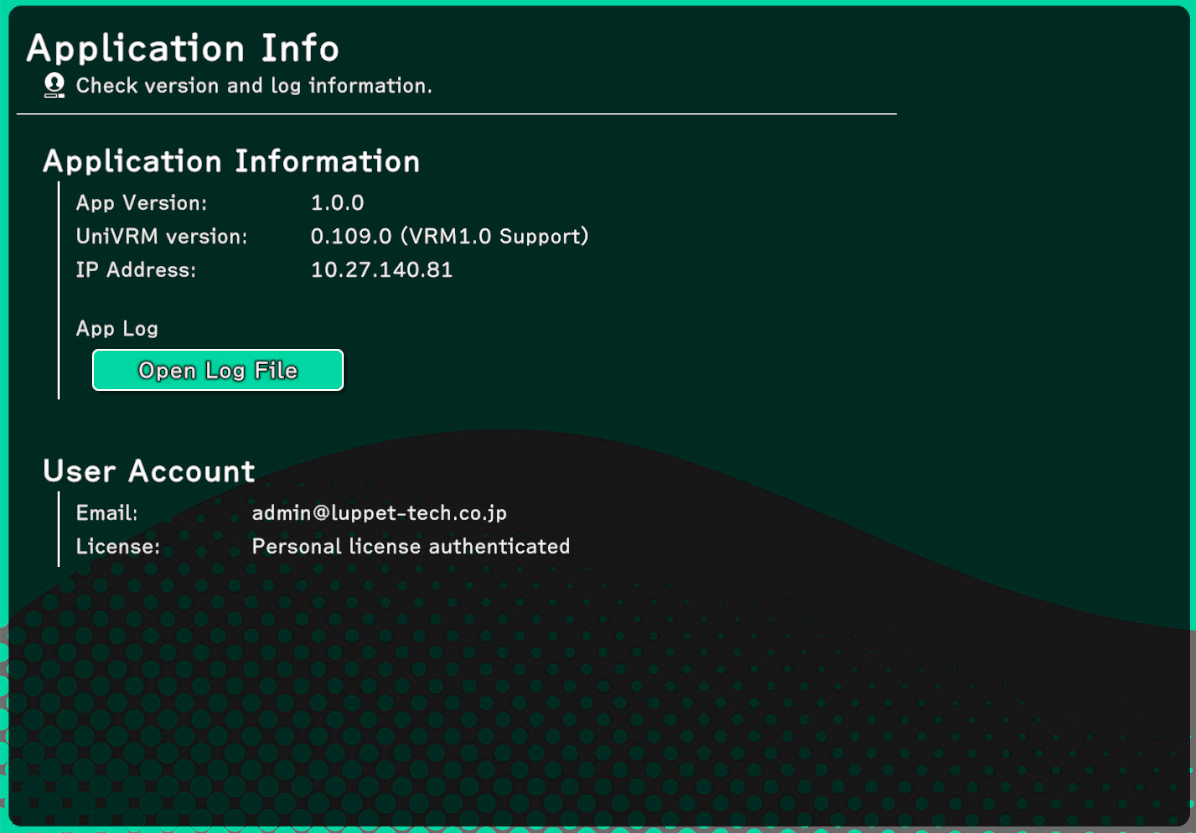Select the UniVRM value 0.109.0 (VRM1.0 Support)
Image resolution: width=1196 pixels, height=833 pixels.
point(449,237)
